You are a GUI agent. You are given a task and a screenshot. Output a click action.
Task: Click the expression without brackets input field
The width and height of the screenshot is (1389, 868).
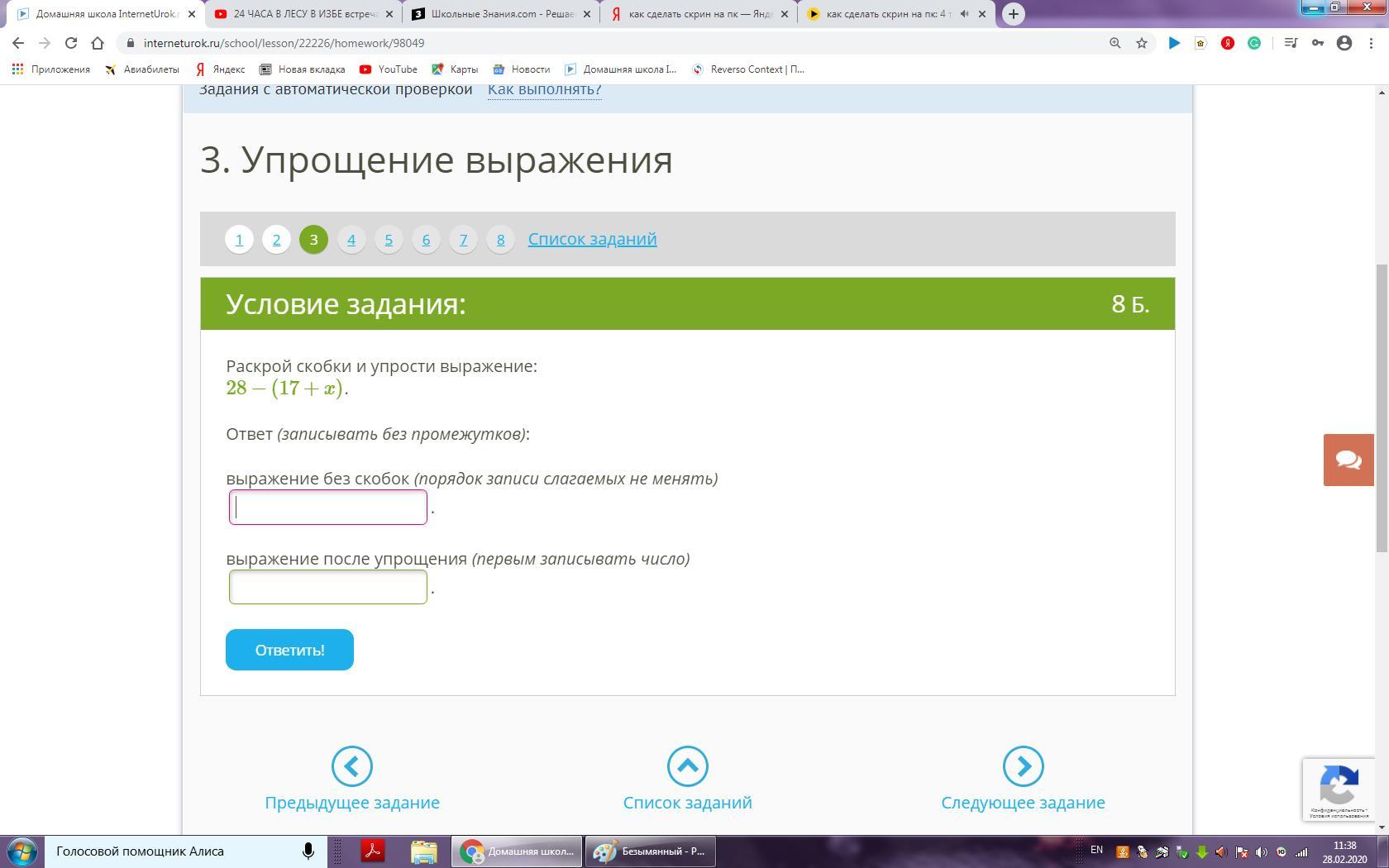(x=328, y=508)
